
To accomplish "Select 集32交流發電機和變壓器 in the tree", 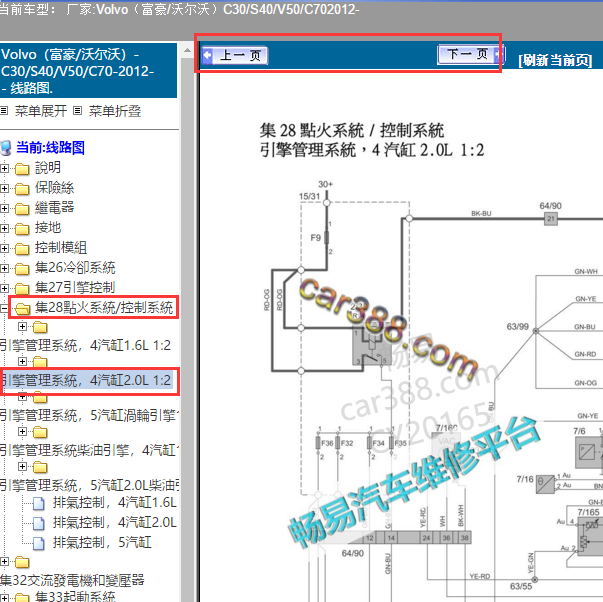I will click(72, 580).
